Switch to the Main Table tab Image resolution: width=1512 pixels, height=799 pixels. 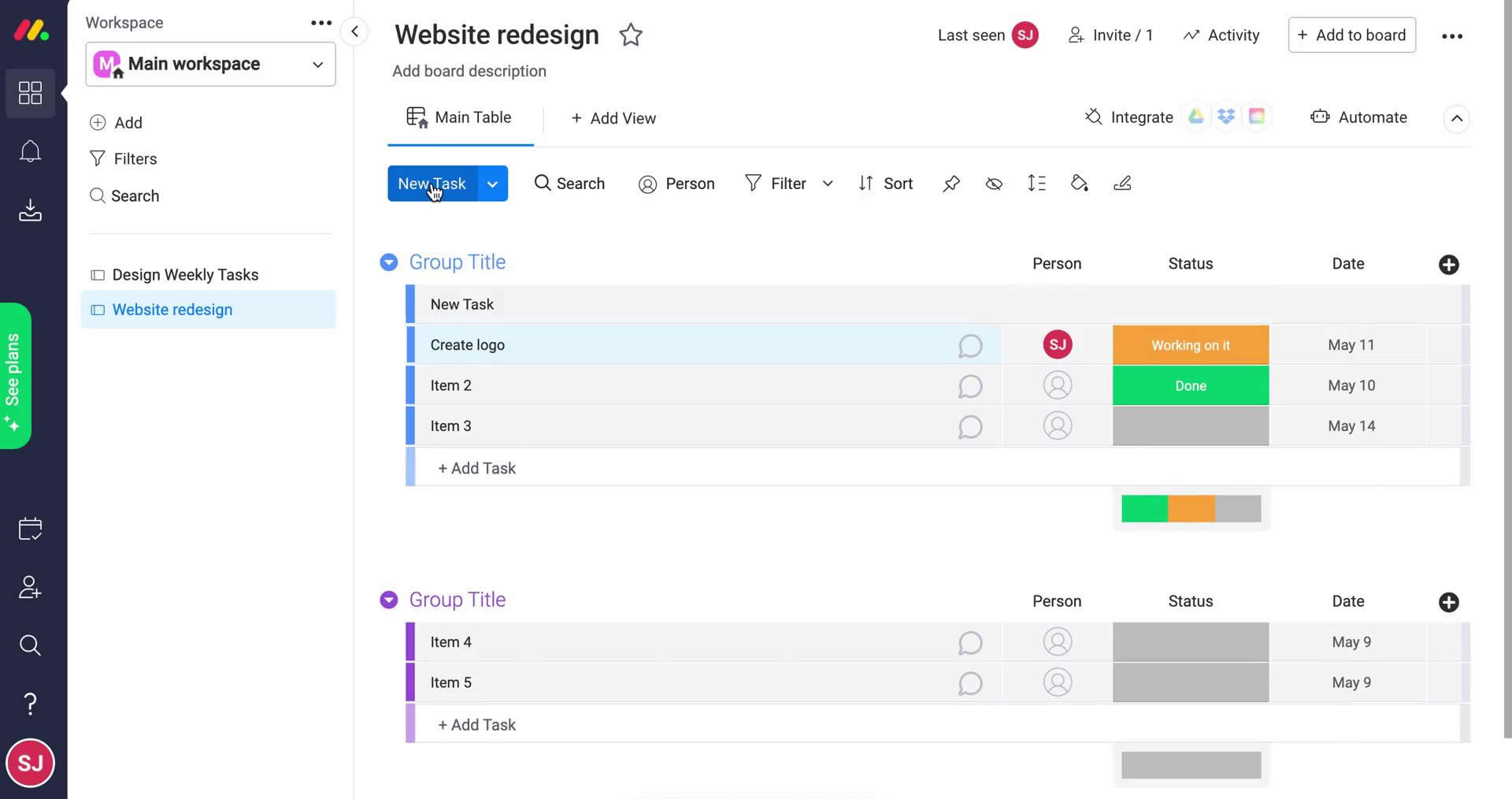pyautogui.click(x=460, y=118)
